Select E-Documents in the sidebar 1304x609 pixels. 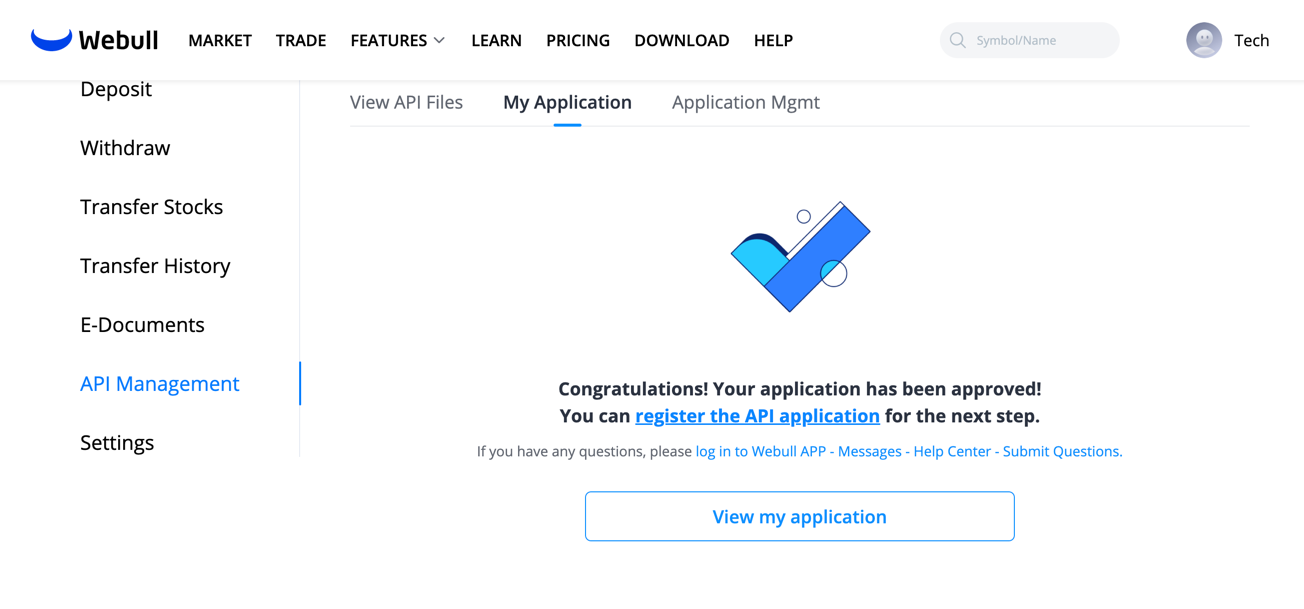click(x=142, y=325)
